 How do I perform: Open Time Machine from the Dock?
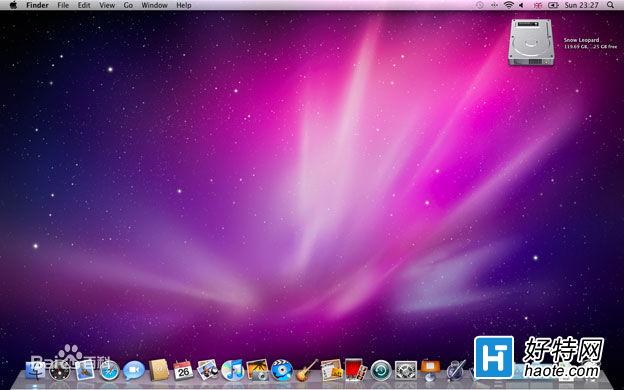coord(381,370)
